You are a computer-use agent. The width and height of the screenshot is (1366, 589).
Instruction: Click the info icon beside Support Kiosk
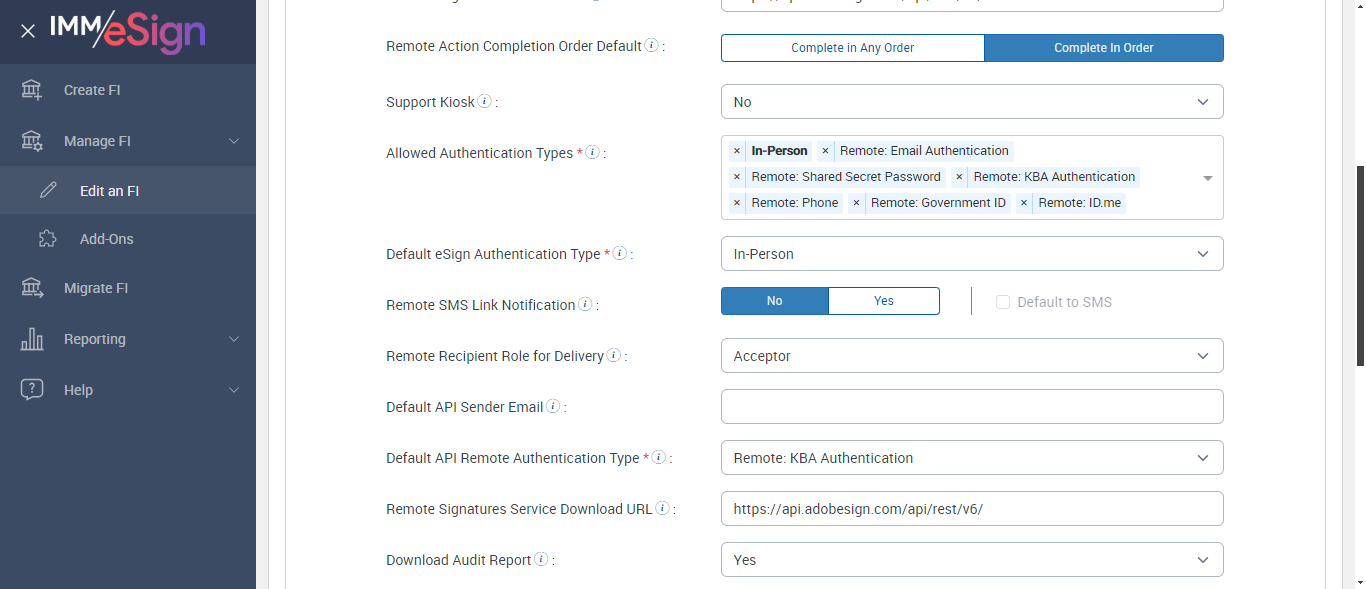[x=485, y=101]
